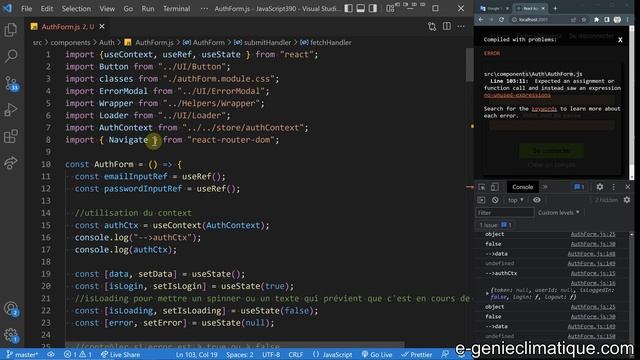The height and width of the screenshot is (360, 640).
Task: Open the no-unused-expressions rule link
Action: (517, 95)
